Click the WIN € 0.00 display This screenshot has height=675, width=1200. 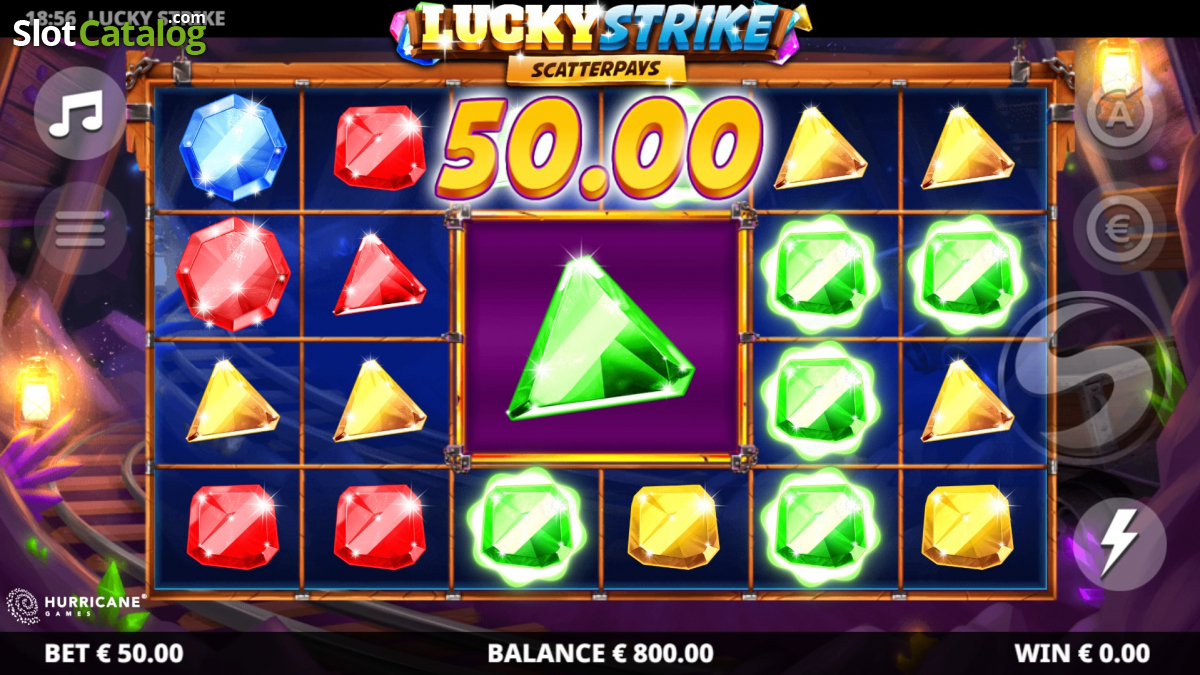[x=1082, y=654]
